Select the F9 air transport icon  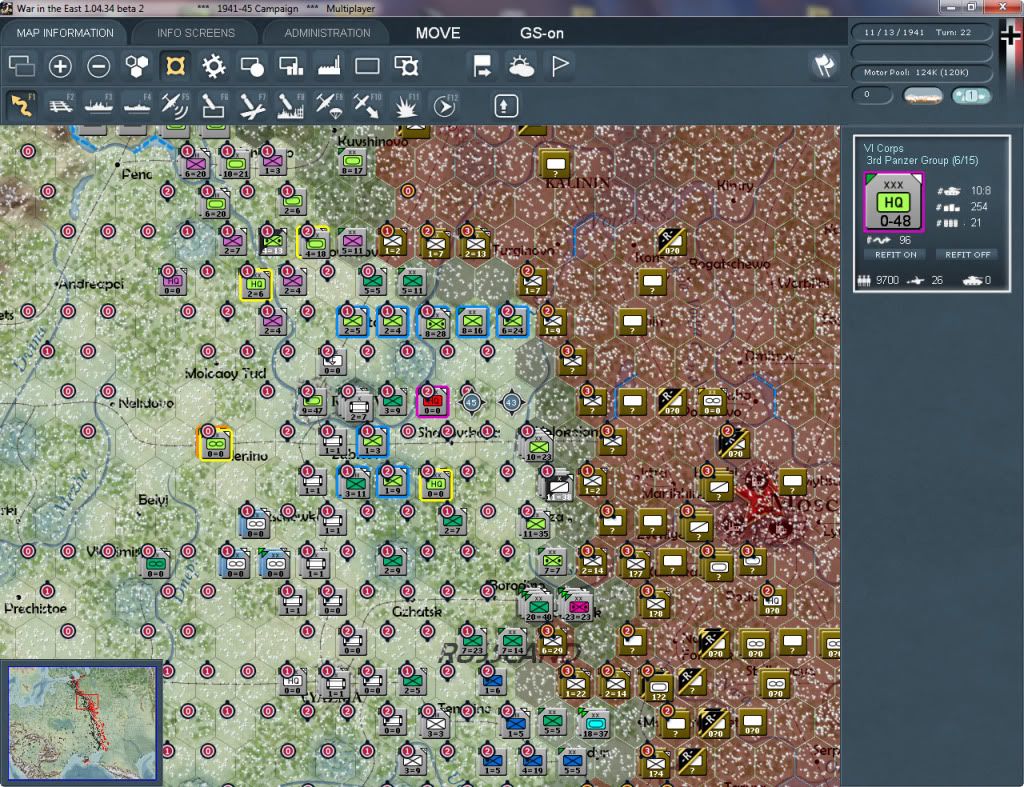coord(328,105)
